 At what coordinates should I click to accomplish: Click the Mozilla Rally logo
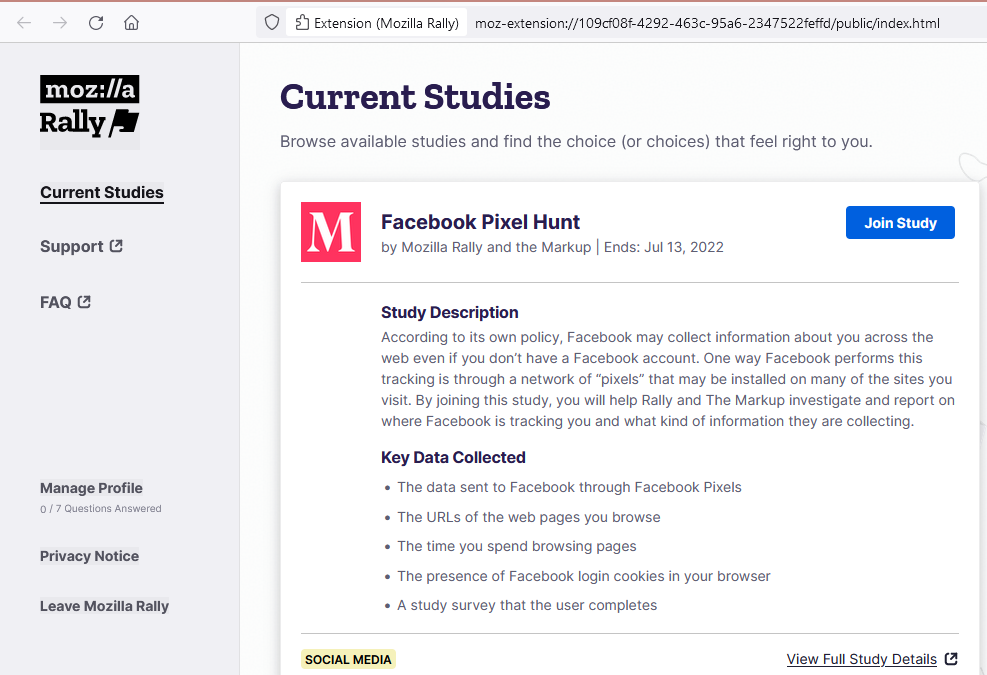[x=89, y=111]
